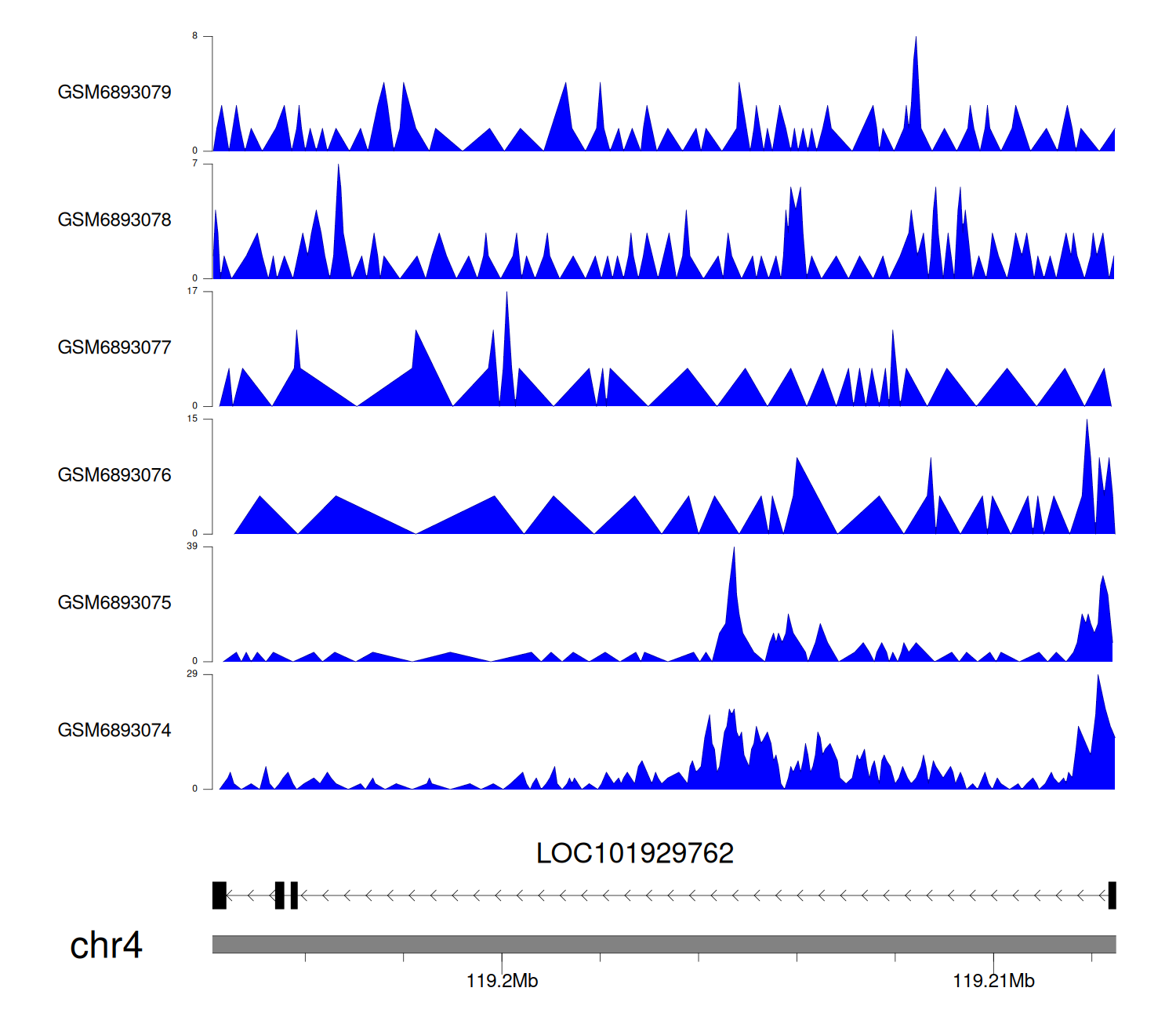Click the LOC101929762 gene name
Viewport: 1176px width, 1035px height.
point(634,854)
